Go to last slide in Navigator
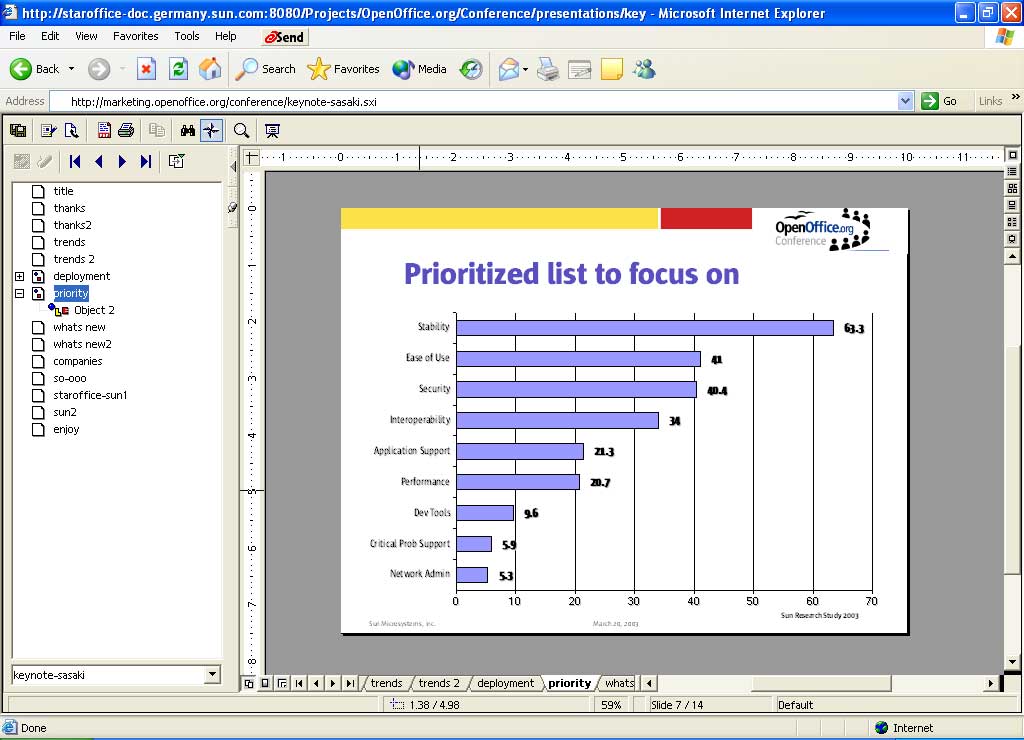This screenshot has height=740, width=1024. [x=146, y=161]
